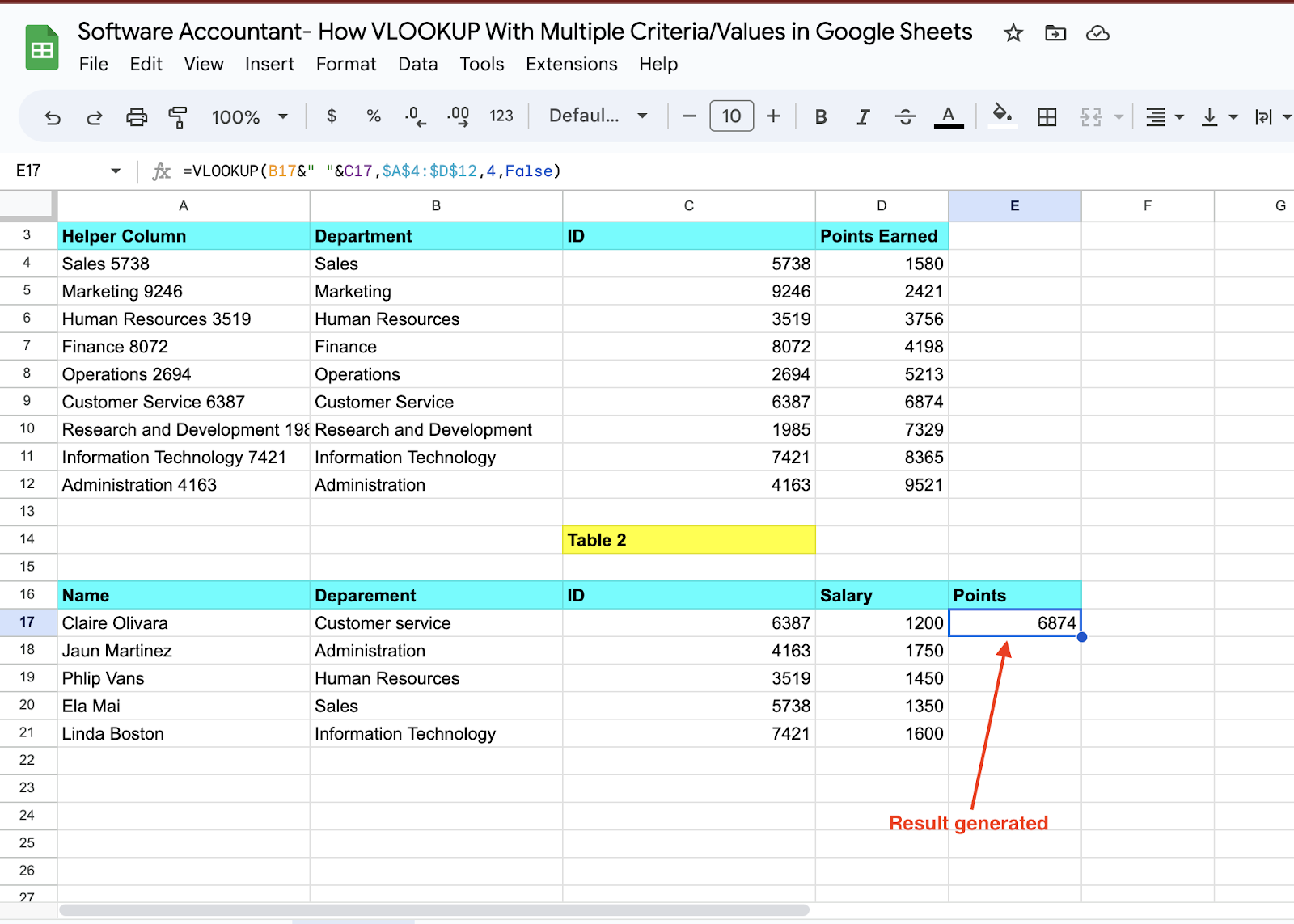The height and width of the screenshot is (924, 1294).
Task: Click the Merge cells icon
Action: pos(1091,117)
